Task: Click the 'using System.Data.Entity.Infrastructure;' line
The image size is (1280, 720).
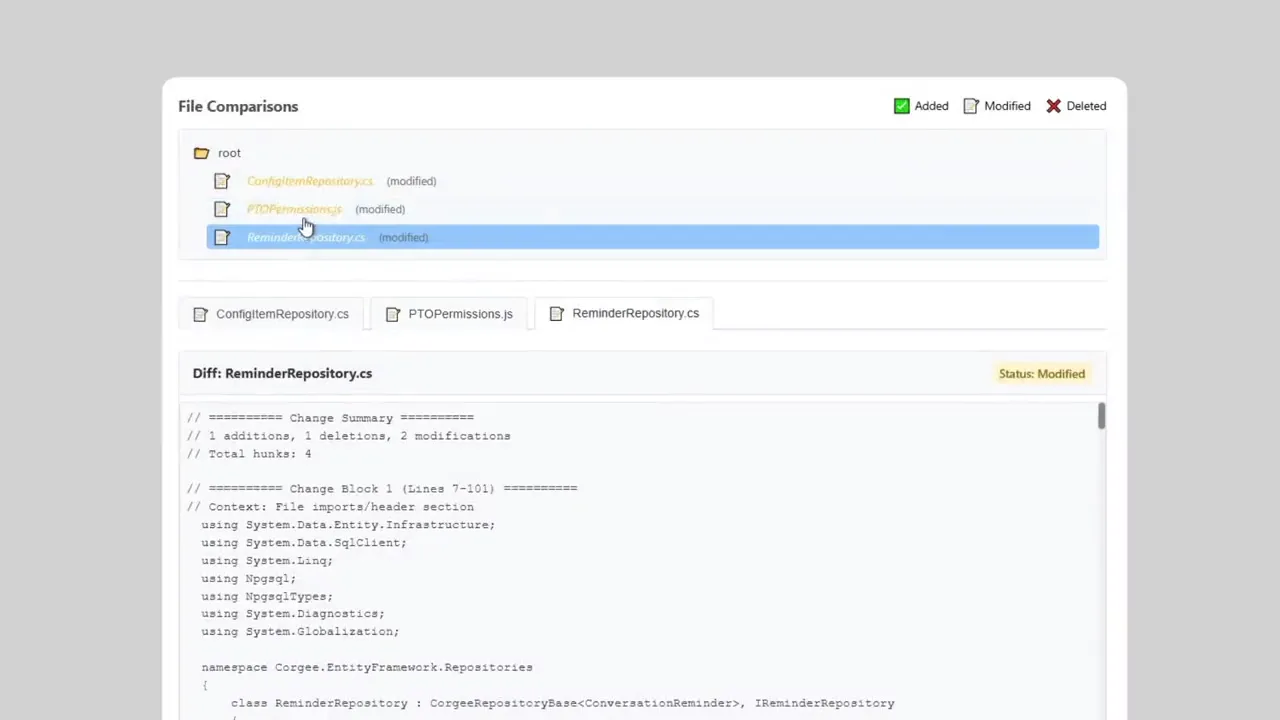Action: coord(348,525)
